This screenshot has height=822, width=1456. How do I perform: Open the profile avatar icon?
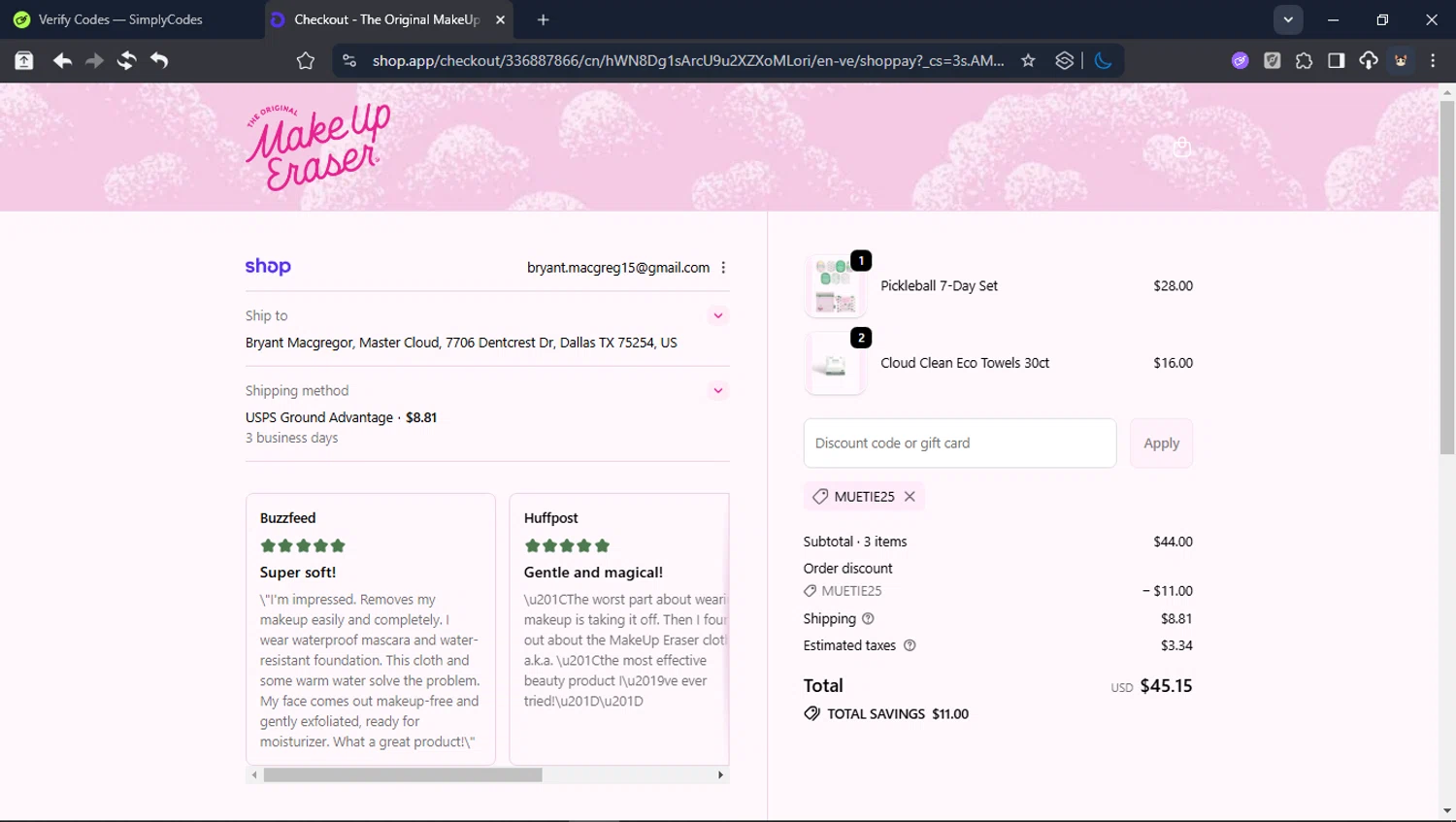(1401, 60)
